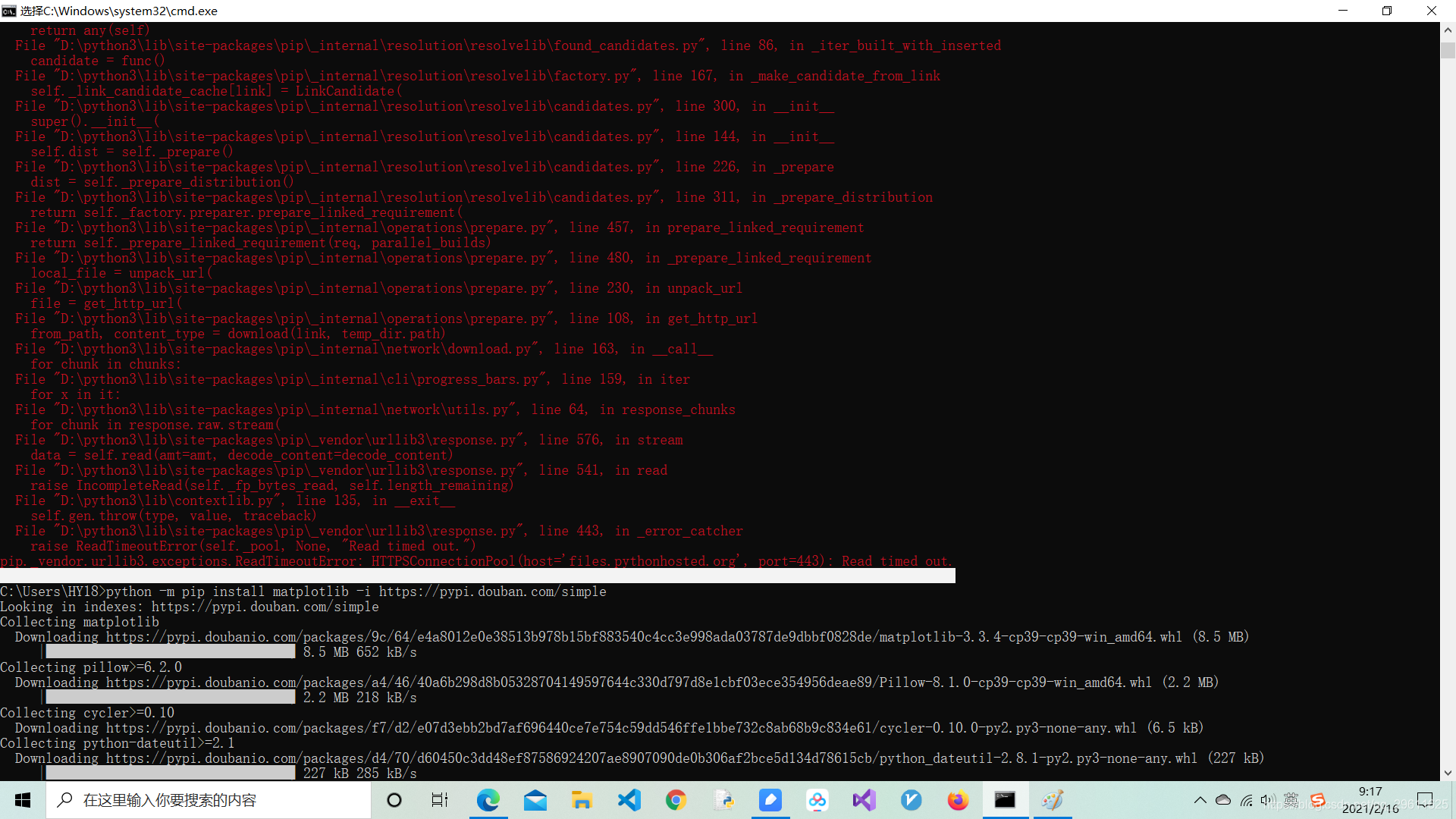Click the volume speaker tray icon
1456x819 pixels.
pyautogui.click(x=1267, y=800)
